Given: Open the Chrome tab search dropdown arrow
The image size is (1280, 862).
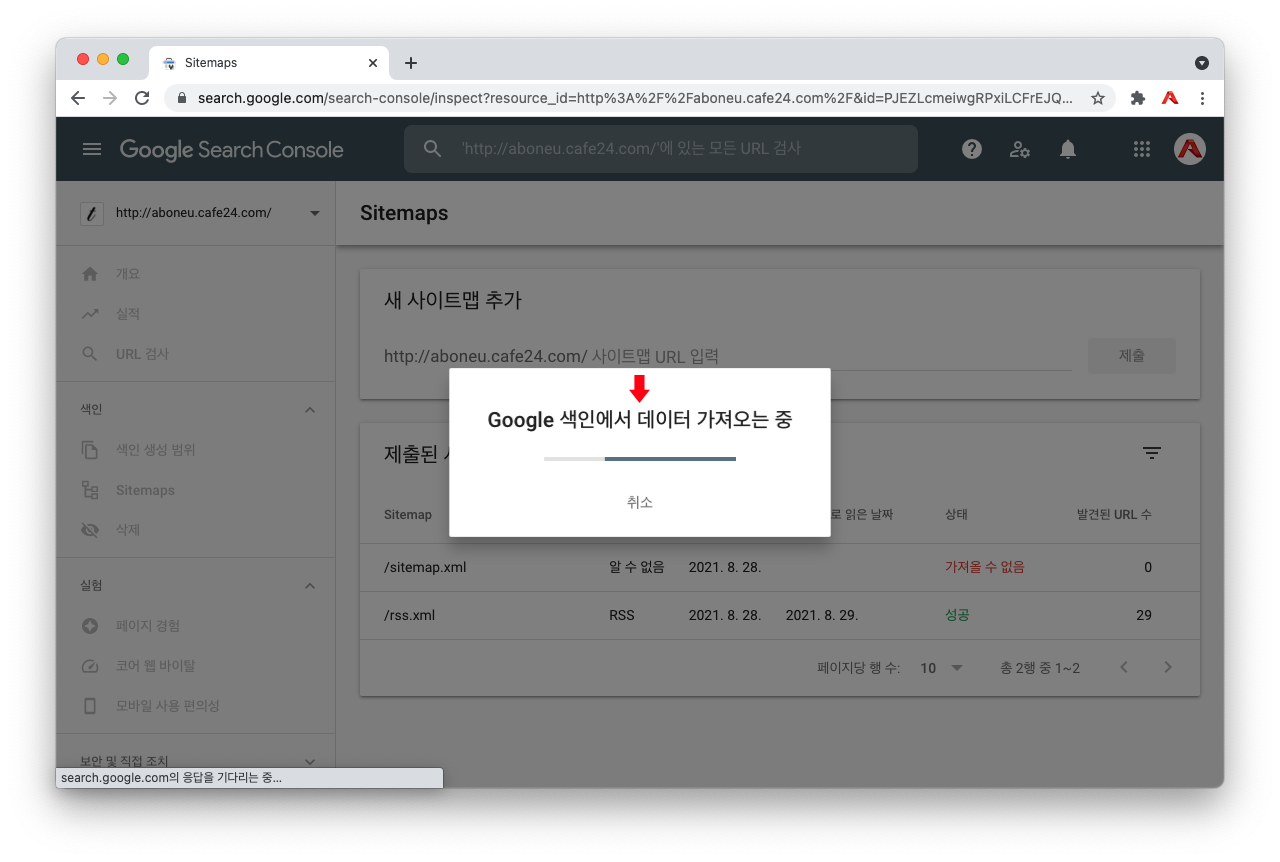Looking at the screenshot, I should pyautogui.click(x=1202, y=62).
